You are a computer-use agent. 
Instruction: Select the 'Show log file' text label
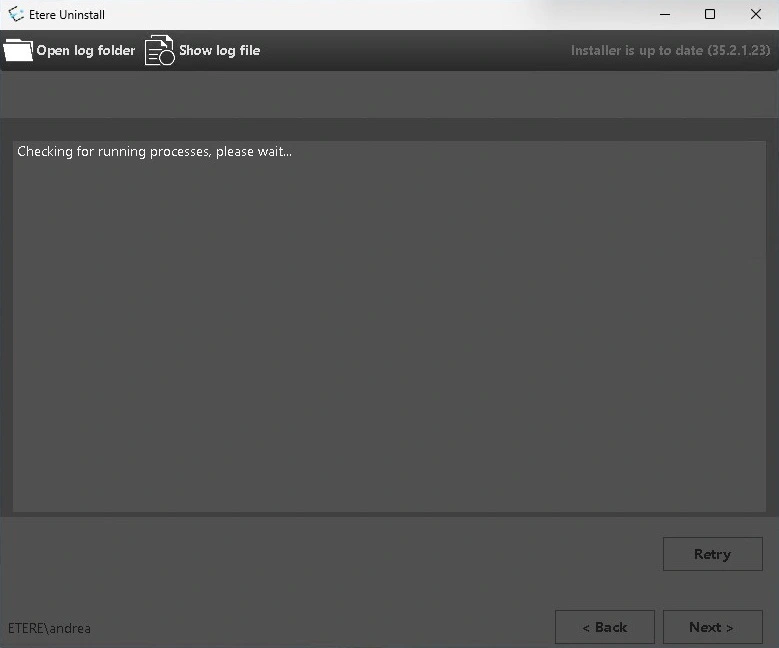coord(219,50)
